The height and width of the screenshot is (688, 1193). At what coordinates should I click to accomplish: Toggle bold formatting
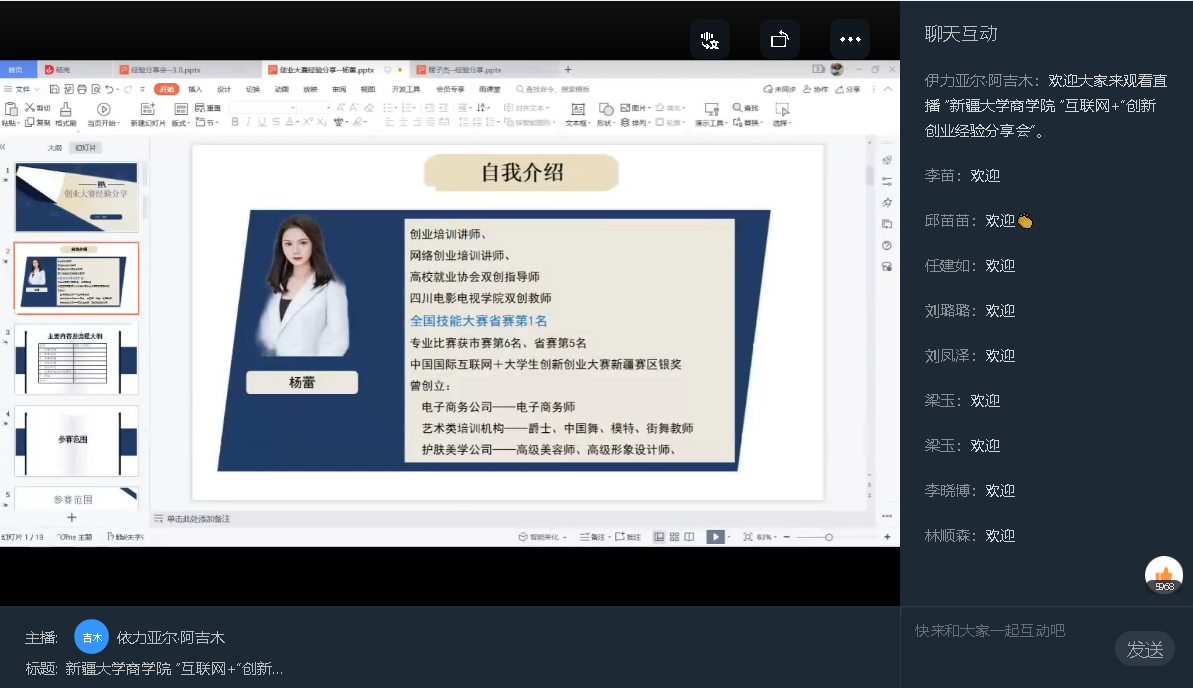(x=235, y=122)
